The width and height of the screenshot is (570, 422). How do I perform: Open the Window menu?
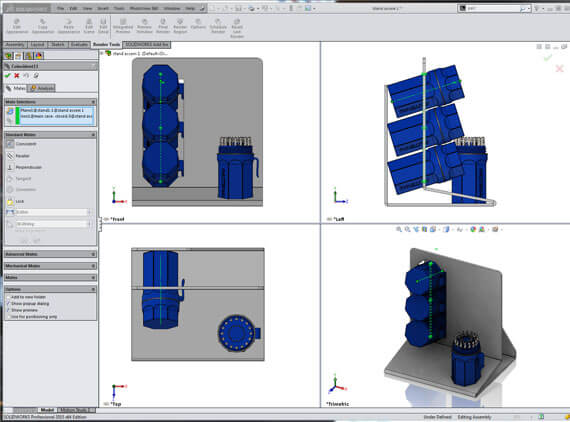tap(172, 8)
